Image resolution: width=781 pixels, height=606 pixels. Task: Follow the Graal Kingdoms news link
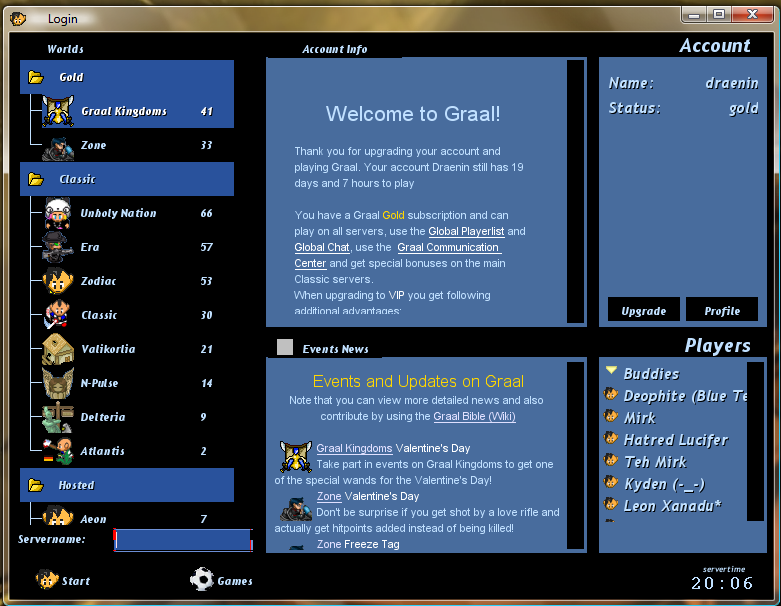tap(354, 448)
